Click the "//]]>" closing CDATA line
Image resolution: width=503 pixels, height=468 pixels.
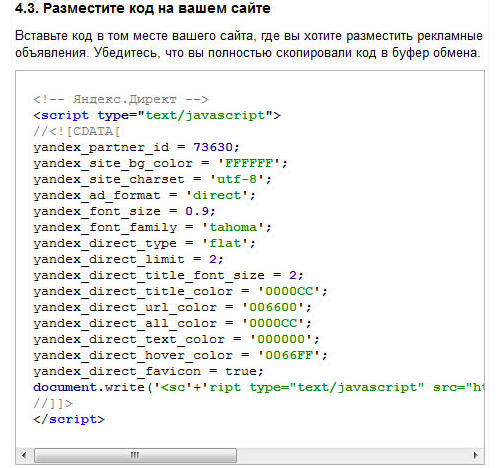[53, 403]
